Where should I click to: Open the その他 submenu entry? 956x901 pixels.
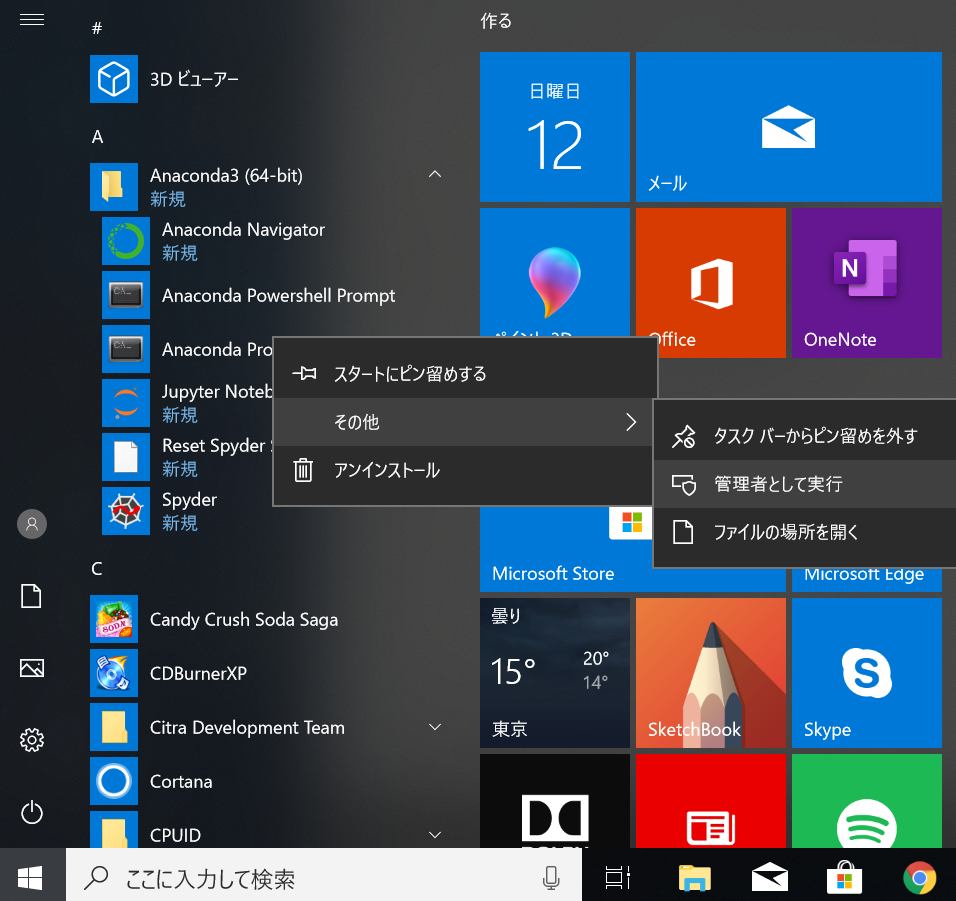465,422
